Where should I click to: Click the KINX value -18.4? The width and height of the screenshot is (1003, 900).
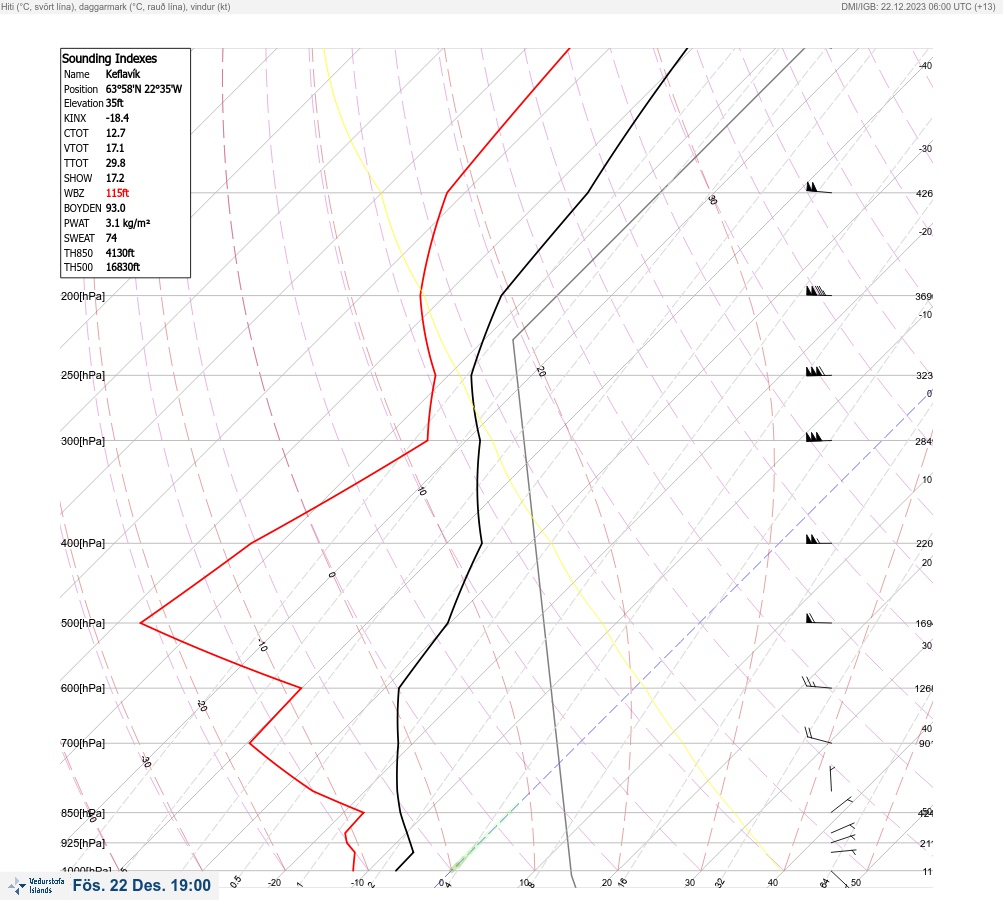117,118
